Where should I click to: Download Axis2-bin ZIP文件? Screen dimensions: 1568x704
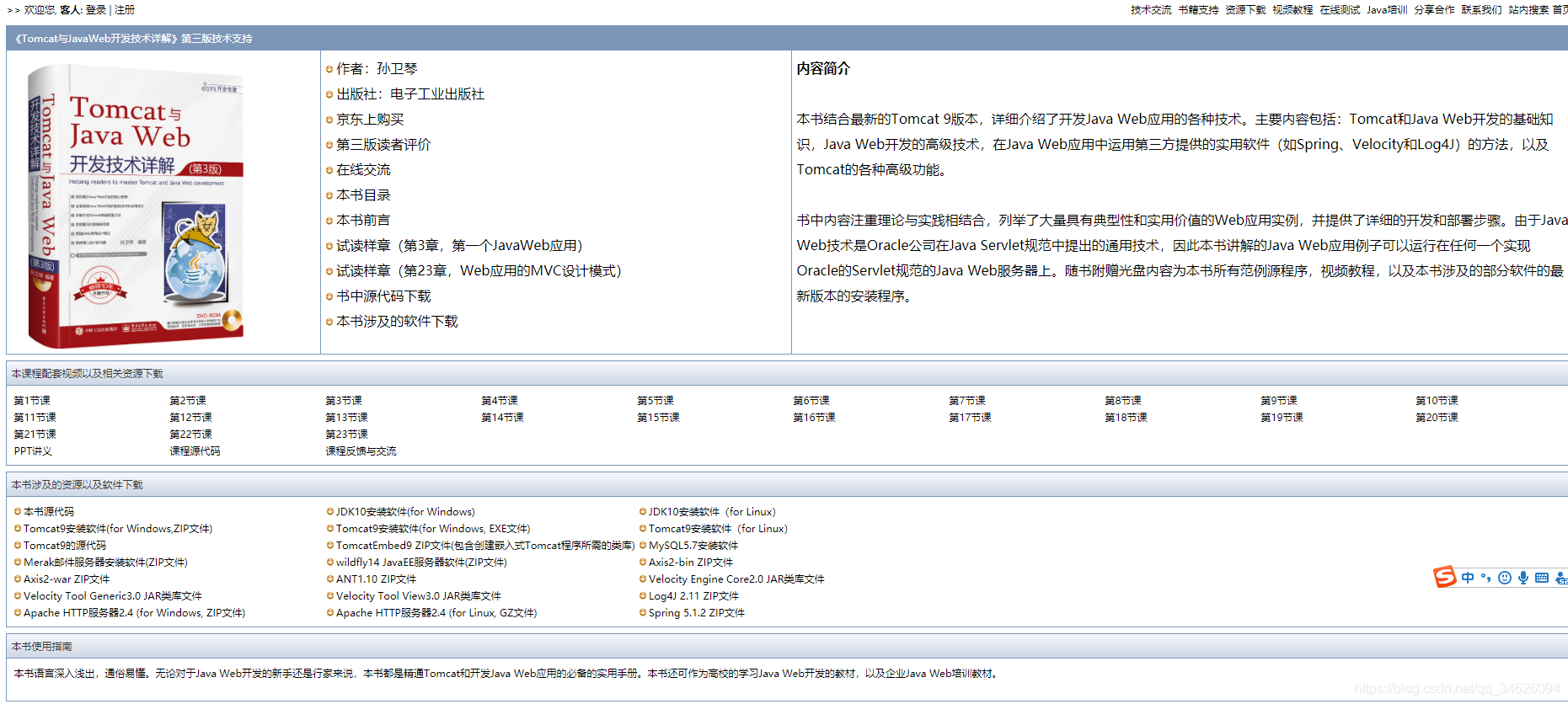tap(691, 563)
